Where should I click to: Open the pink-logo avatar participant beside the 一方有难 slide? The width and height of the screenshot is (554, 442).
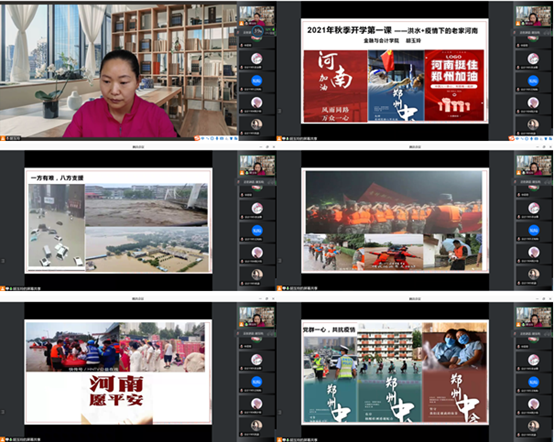tap(257, 208)
